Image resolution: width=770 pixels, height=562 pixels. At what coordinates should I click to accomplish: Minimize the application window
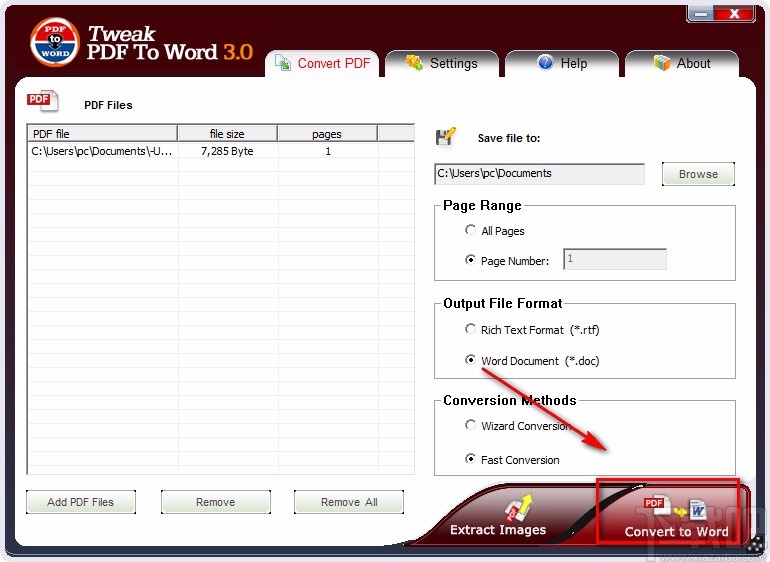coord(701,14)
